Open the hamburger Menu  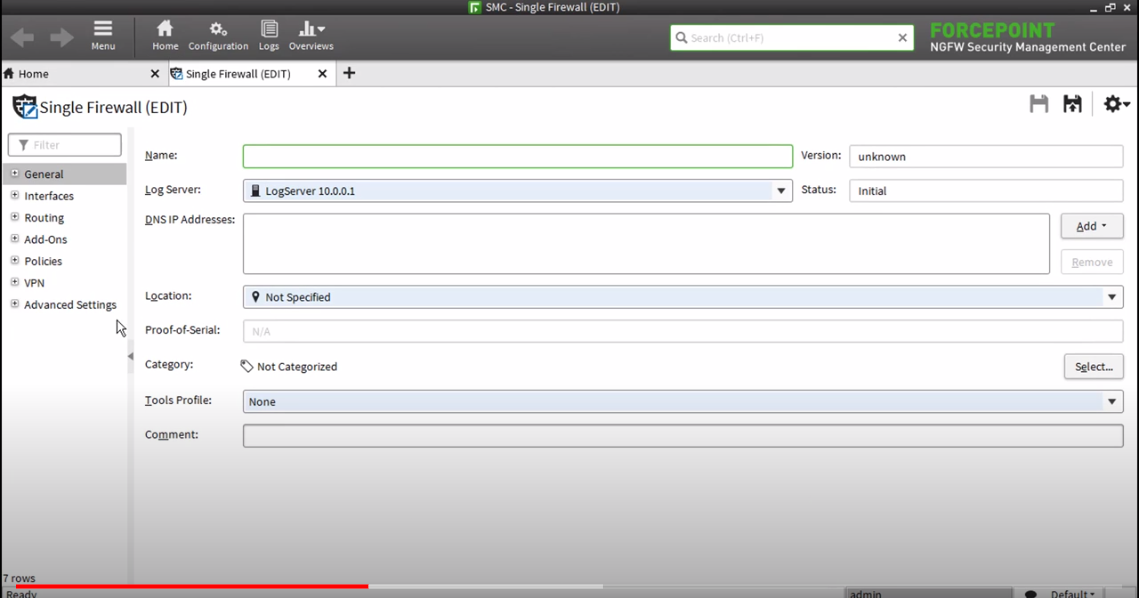[x=103, y=35]
